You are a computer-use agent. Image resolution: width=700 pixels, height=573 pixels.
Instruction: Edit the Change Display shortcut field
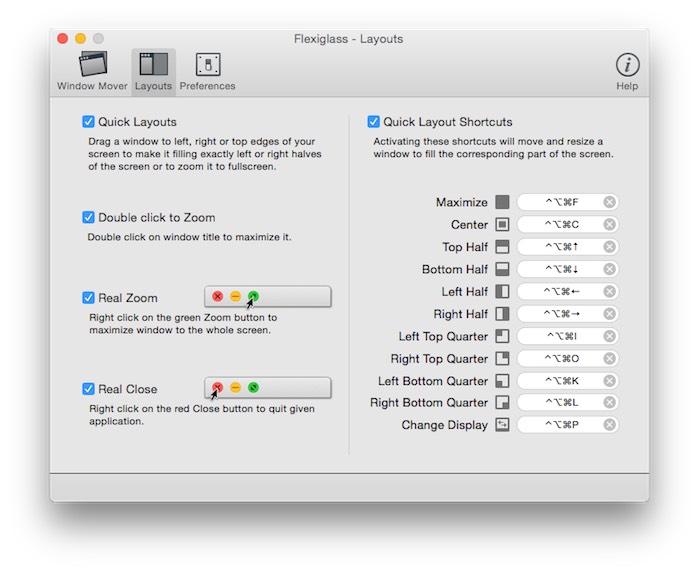click(x=567, y=424)
